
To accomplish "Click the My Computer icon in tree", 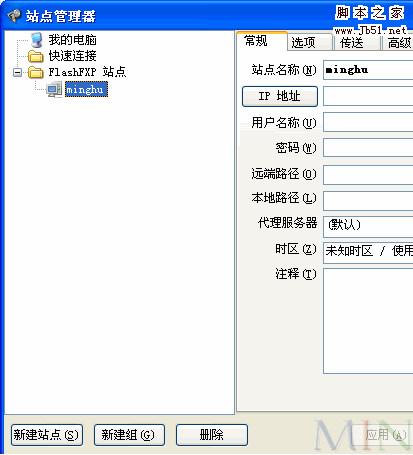I will [36, 40].
